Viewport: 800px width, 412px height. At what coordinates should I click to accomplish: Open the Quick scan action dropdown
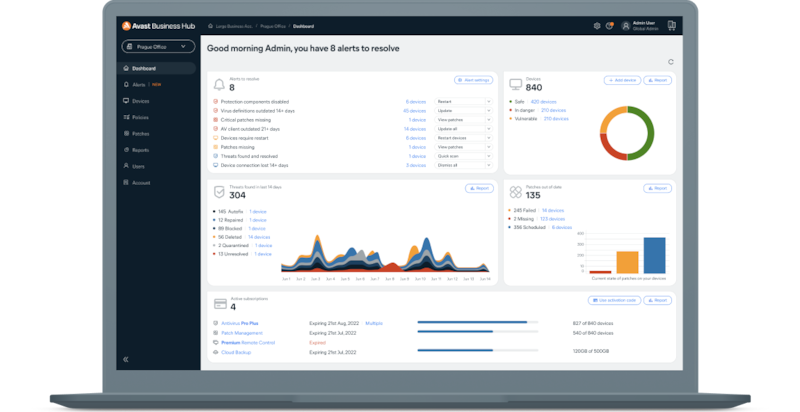pyautogui.click(x=489, y=156)
